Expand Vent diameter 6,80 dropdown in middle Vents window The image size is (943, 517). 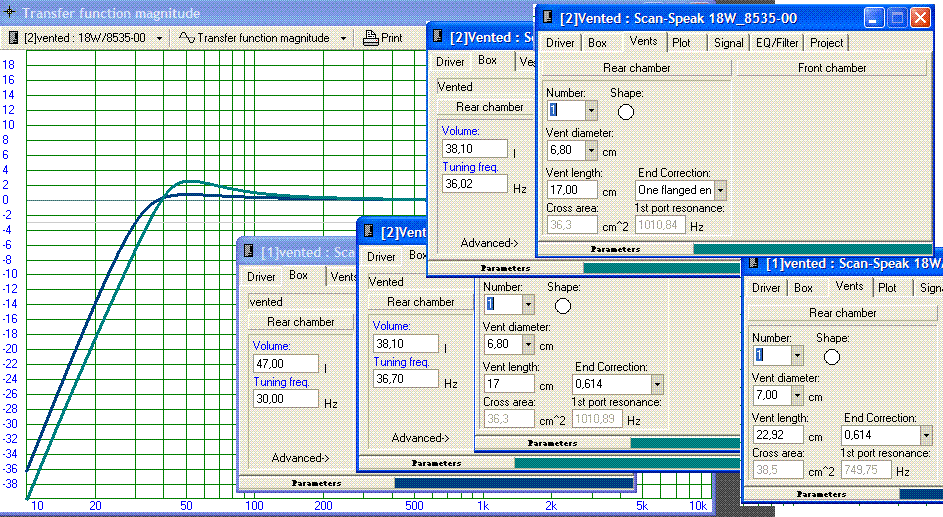[528, 344]
